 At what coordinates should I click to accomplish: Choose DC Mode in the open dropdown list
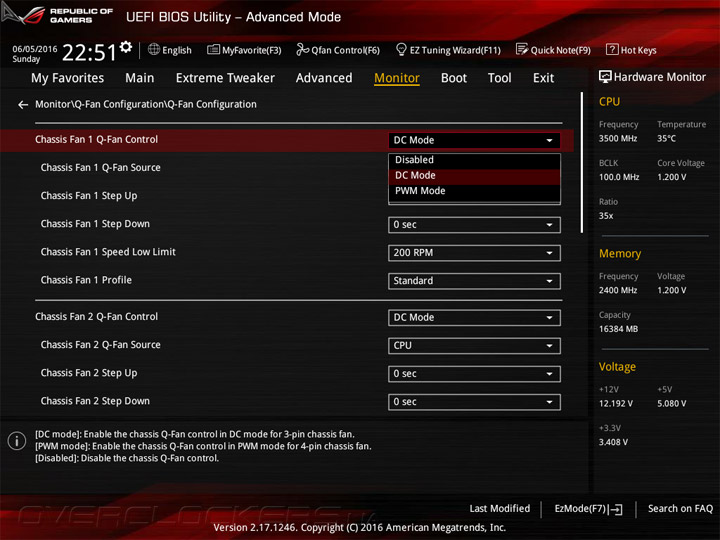click(474, 175)
